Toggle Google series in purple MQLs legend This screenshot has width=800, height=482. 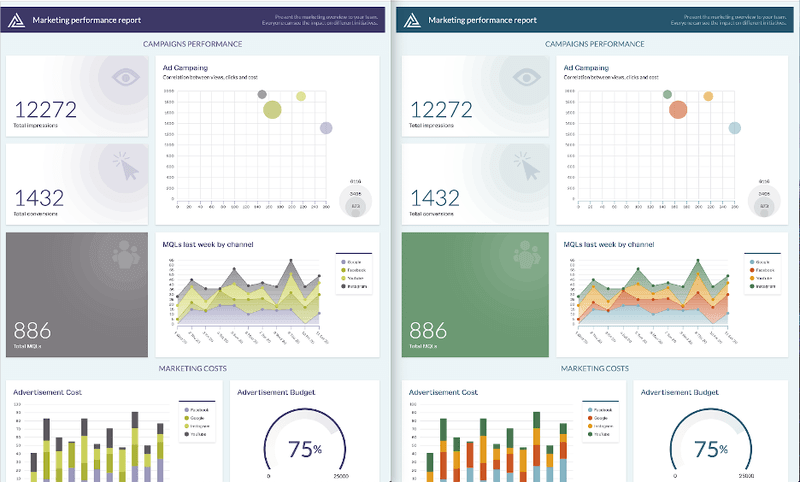(x=351, y=262)
